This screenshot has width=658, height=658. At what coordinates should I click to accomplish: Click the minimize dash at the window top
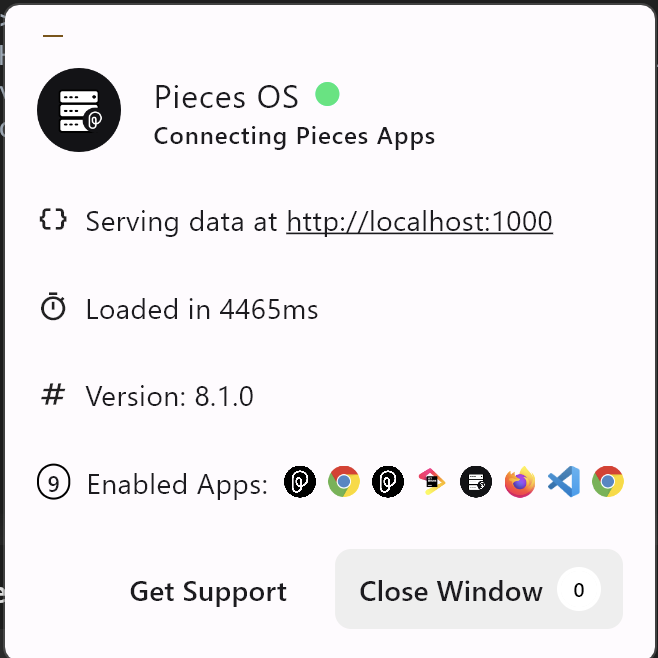pyautogui.click(x=53, y=36)
